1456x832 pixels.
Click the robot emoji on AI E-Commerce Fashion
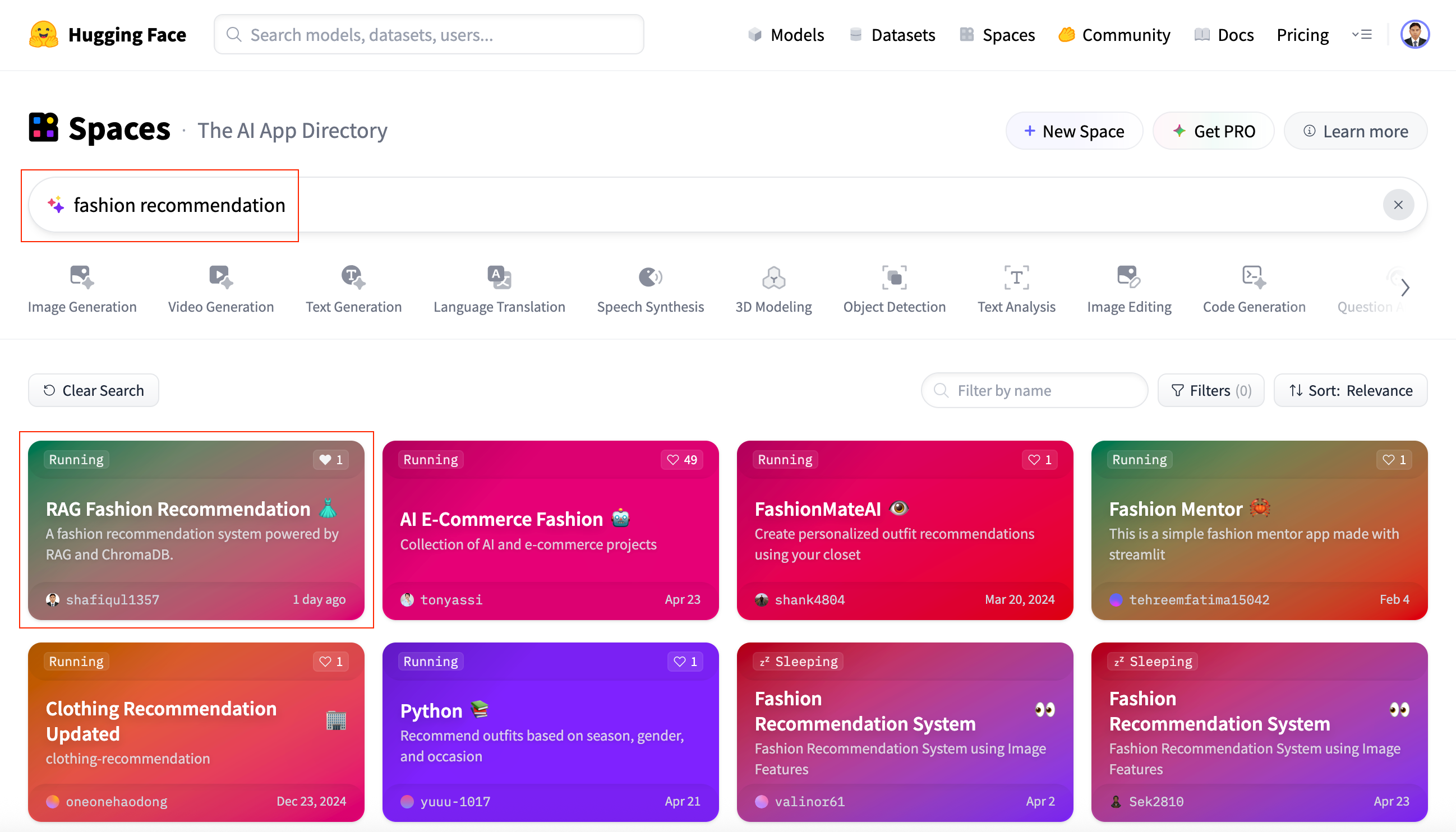click(x=621, y=518)
